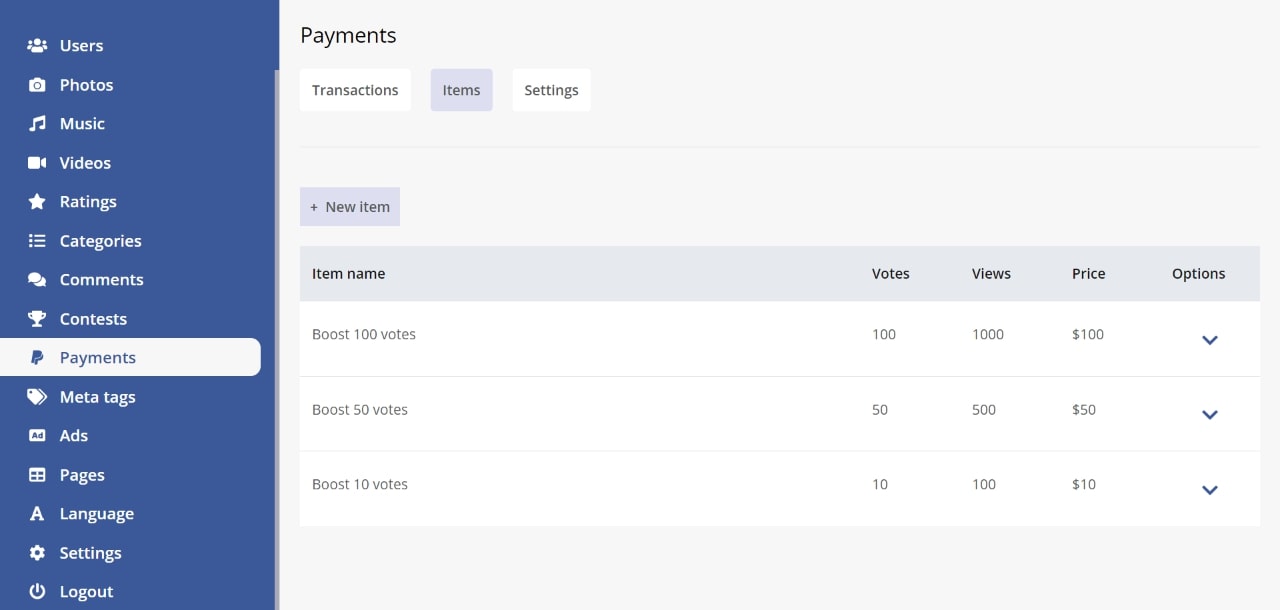Click the Language letter icon
This screenshot has width=1280, height=610.
(x=37, y=514)
